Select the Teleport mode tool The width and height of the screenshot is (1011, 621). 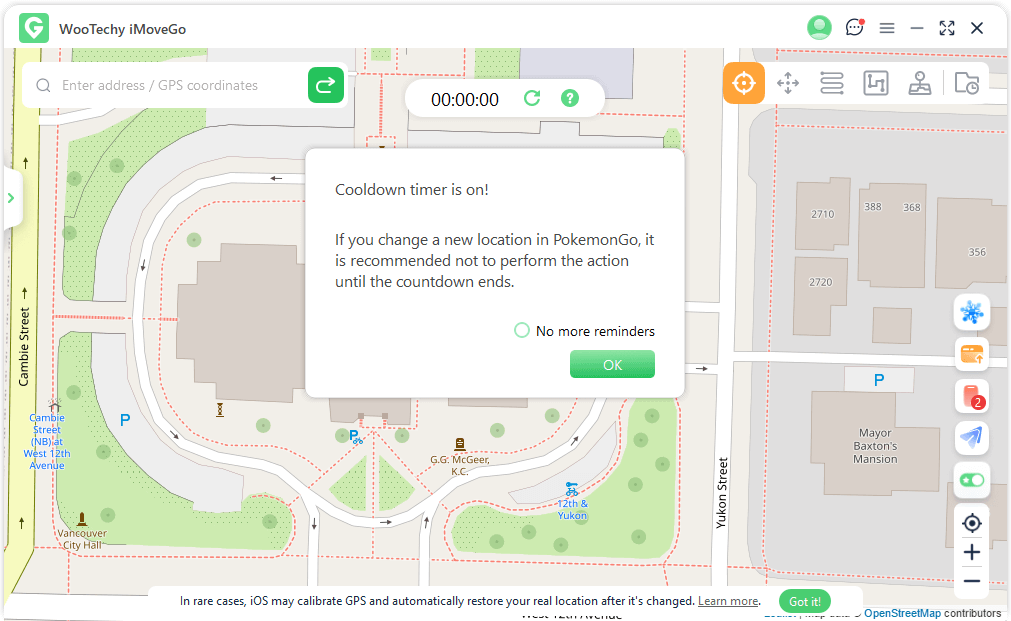click(x=744, y=83)
